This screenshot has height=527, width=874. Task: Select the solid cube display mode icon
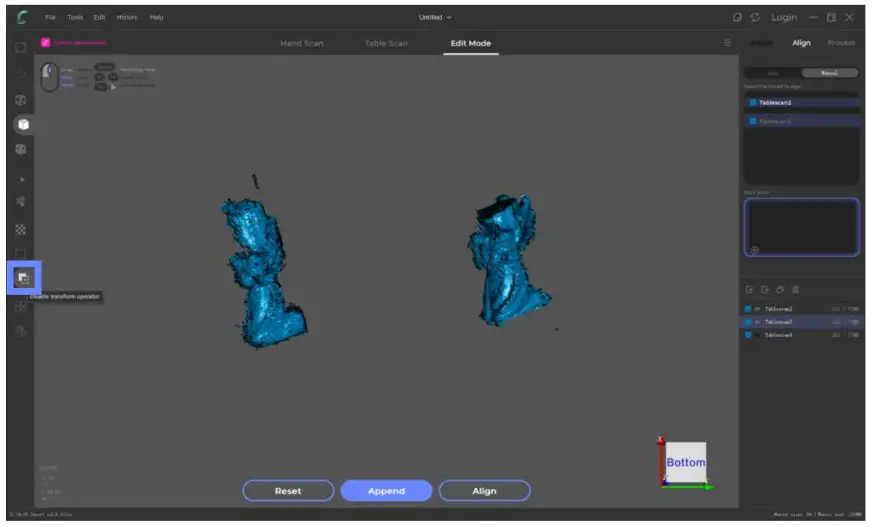pos(23,124)
